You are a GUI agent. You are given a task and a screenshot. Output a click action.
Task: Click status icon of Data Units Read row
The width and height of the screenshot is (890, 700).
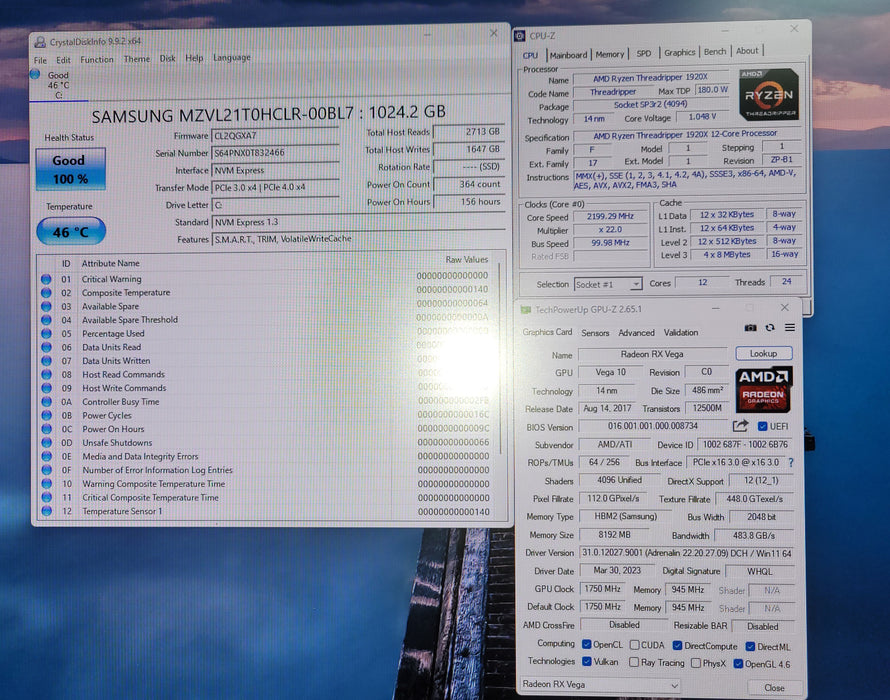click(46, 347)
